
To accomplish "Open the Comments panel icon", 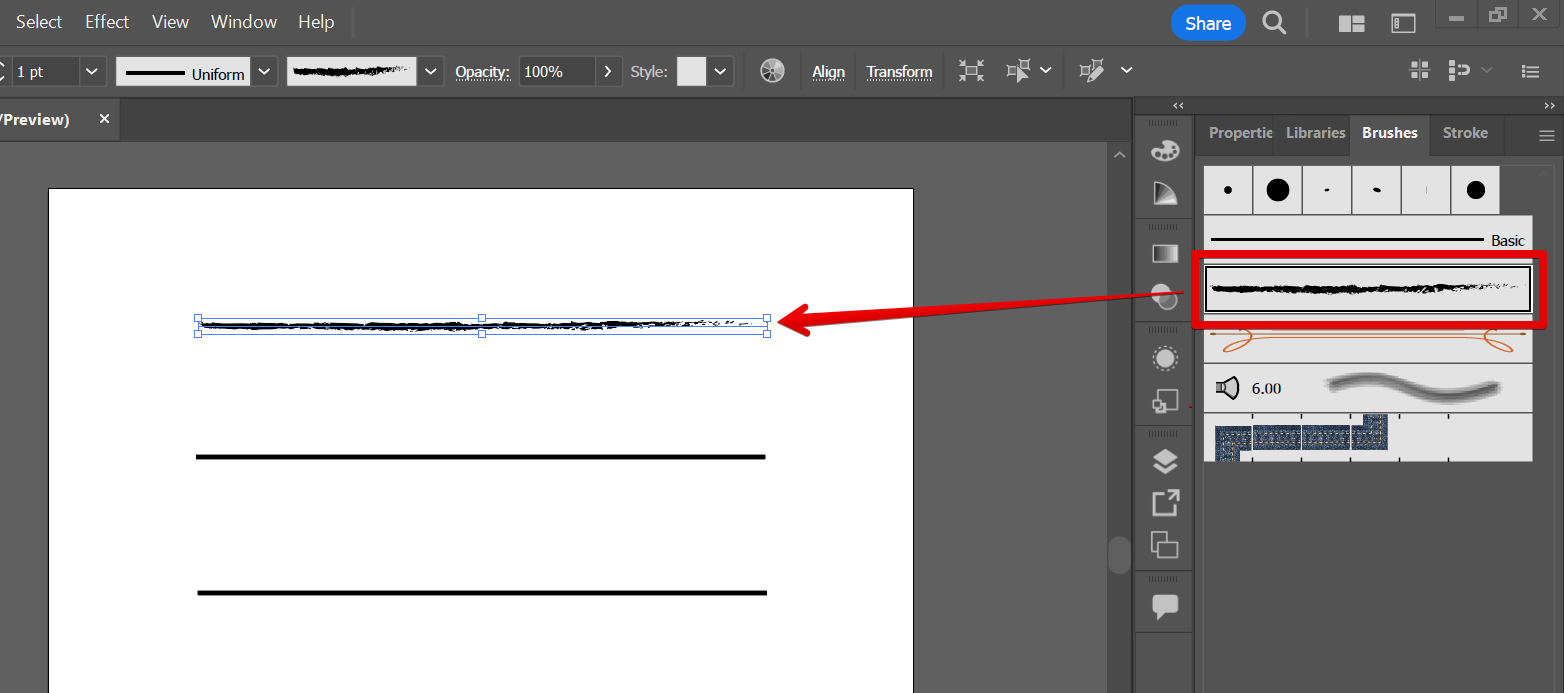I will (1165, 606).
